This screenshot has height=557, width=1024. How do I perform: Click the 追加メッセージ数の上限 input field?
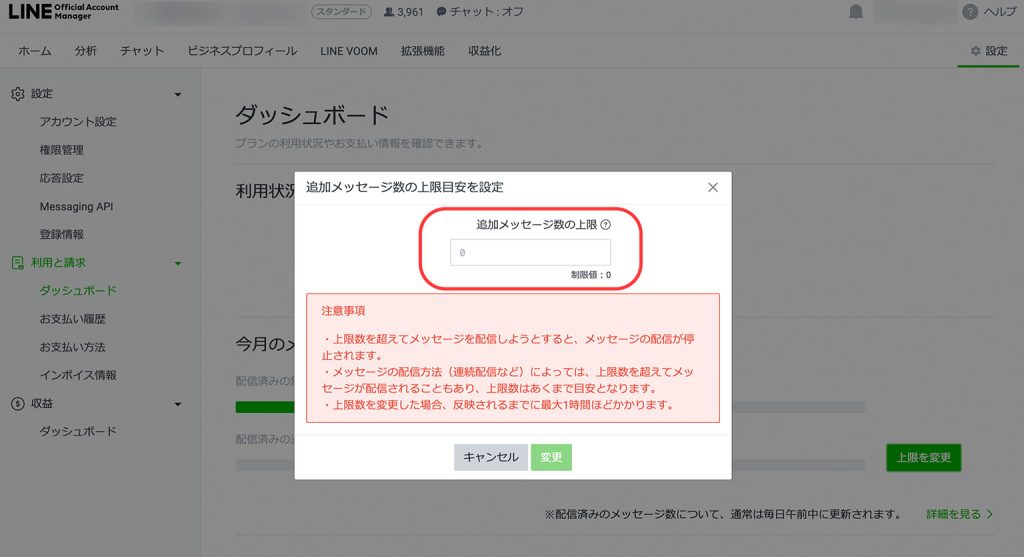coord(530,253)
